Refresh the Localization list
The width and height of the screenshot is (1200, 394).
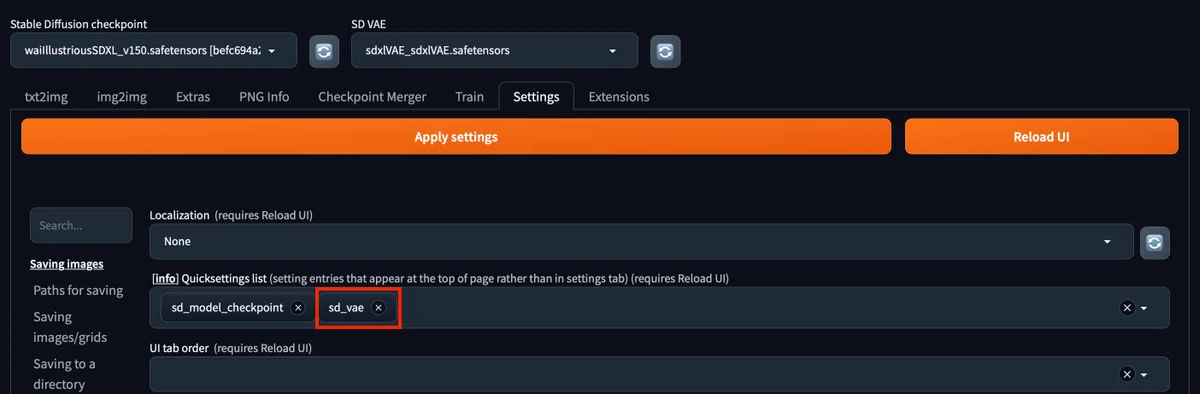click(x=1155, y=242)
